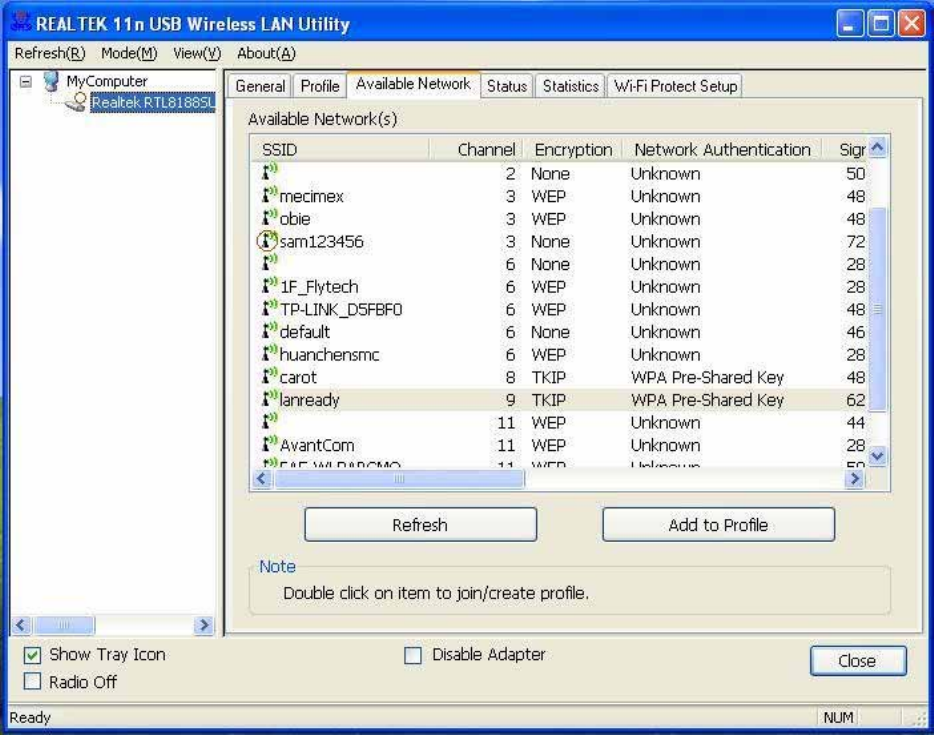Open the Mode(M) menu
This screenshot has width=934, height=735.
[129, 54]
